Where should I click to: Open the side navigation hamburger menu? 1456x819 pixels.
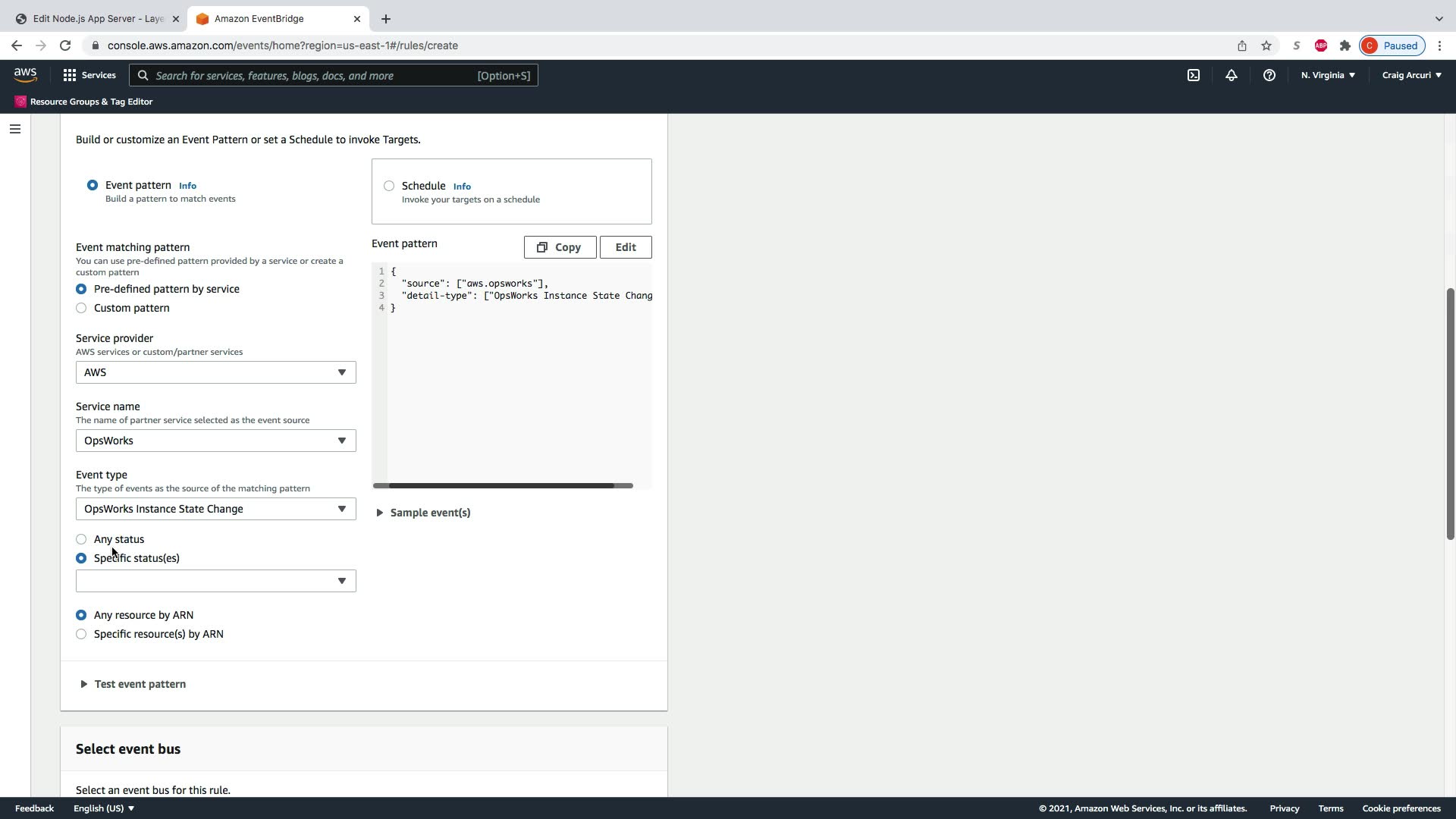point(14,129)
